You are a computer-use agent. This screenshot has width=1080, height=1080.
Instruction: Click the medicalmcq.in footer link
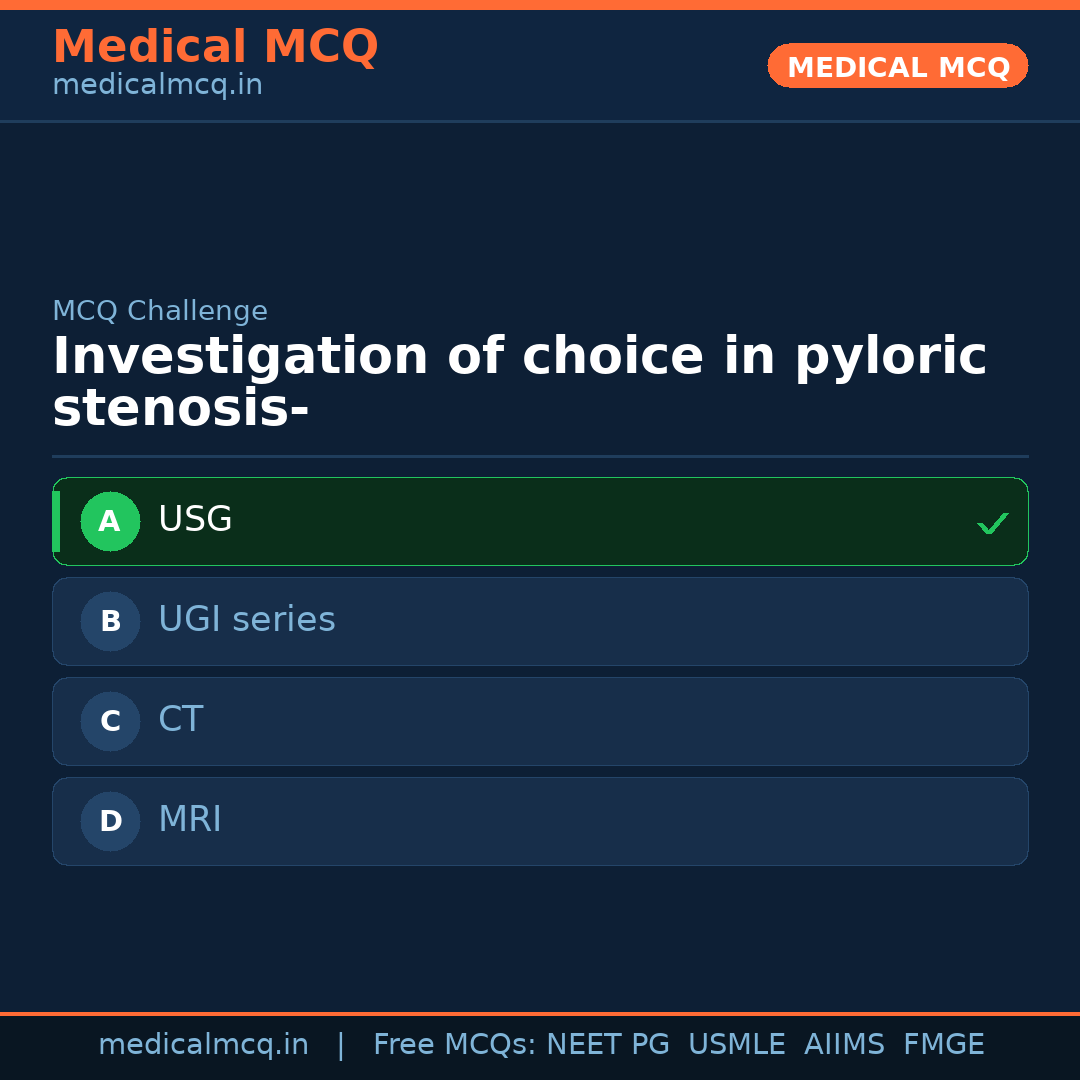(204, 1044)
